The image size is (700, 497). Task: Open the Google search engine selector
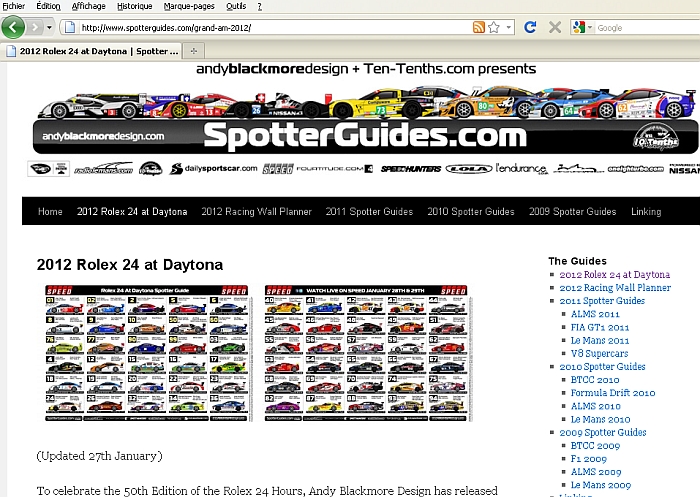click(583, 27)
